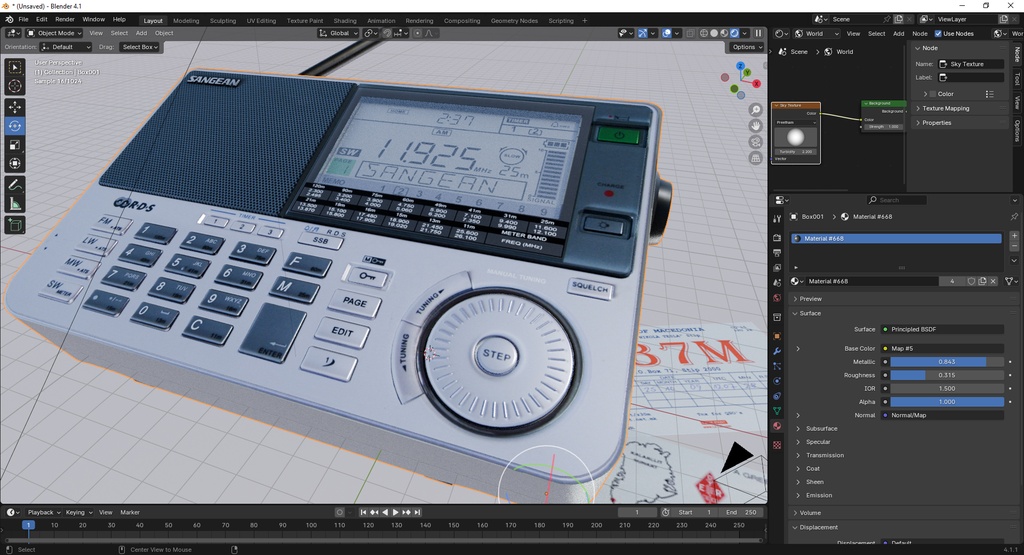Select the 3D Cursor tool
The image size is (1024, 555).
(x=15, y=86)
